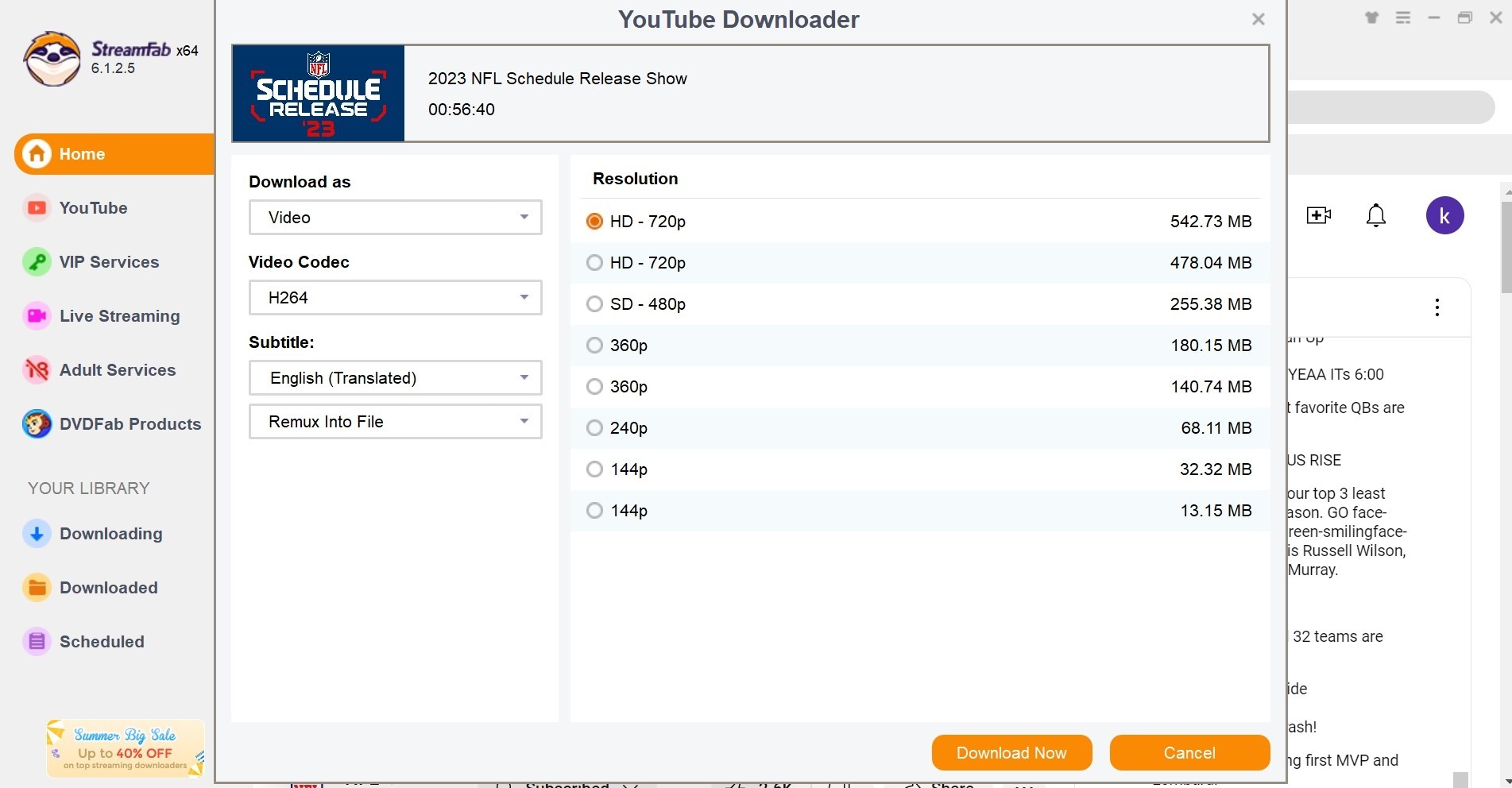1512x788 pixels.
Task: Close the YouTube Downloader dialog
Action: (1259, 19)
